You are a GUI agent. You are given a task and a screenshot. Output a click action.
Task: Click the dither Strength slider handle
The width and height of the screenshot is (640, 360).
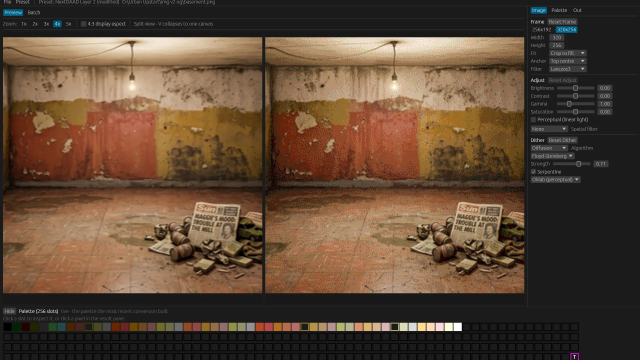578,164
